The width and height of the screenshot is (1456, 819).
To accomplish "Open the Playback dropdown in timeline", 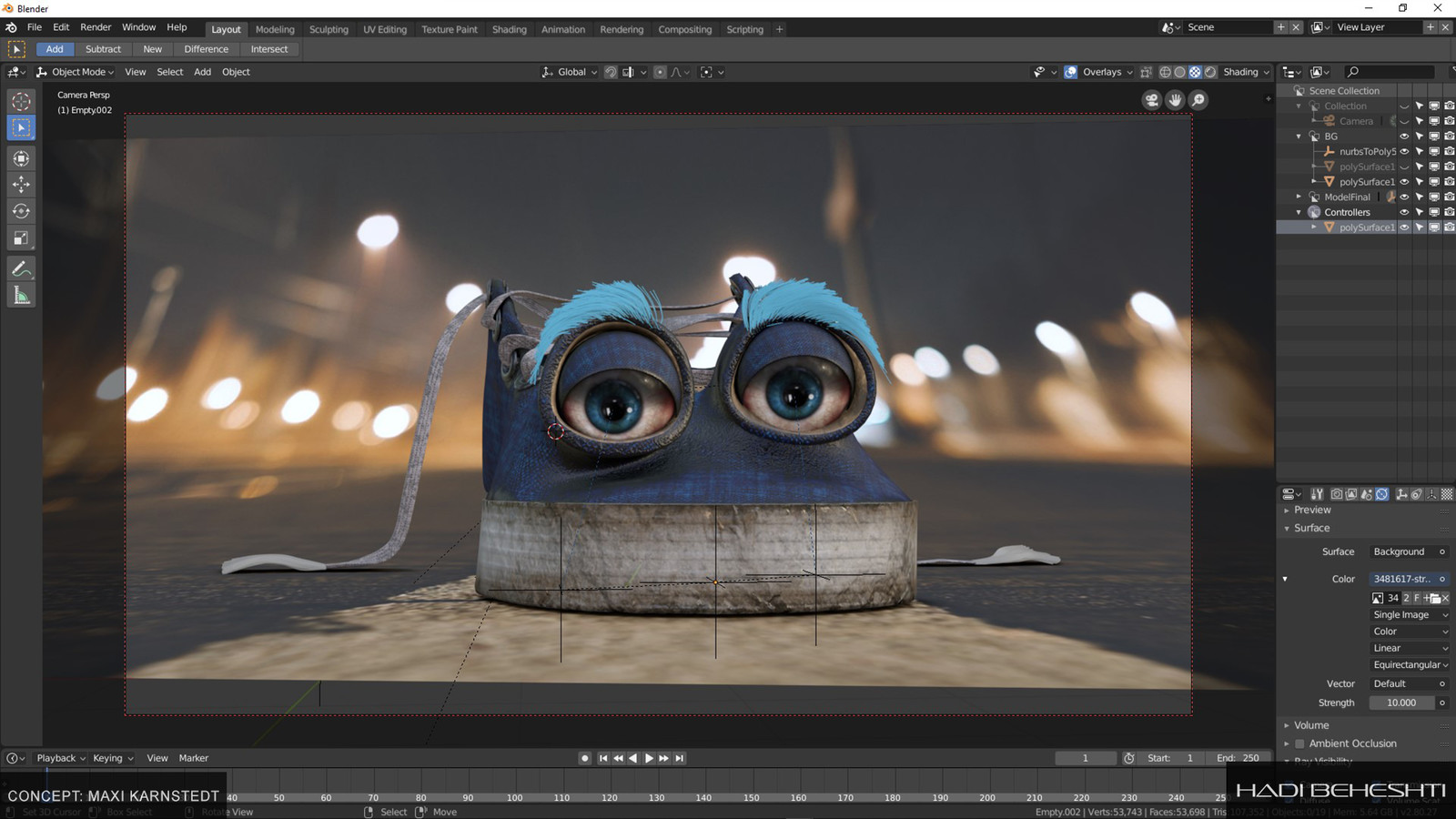I will [x=60, y=758].
